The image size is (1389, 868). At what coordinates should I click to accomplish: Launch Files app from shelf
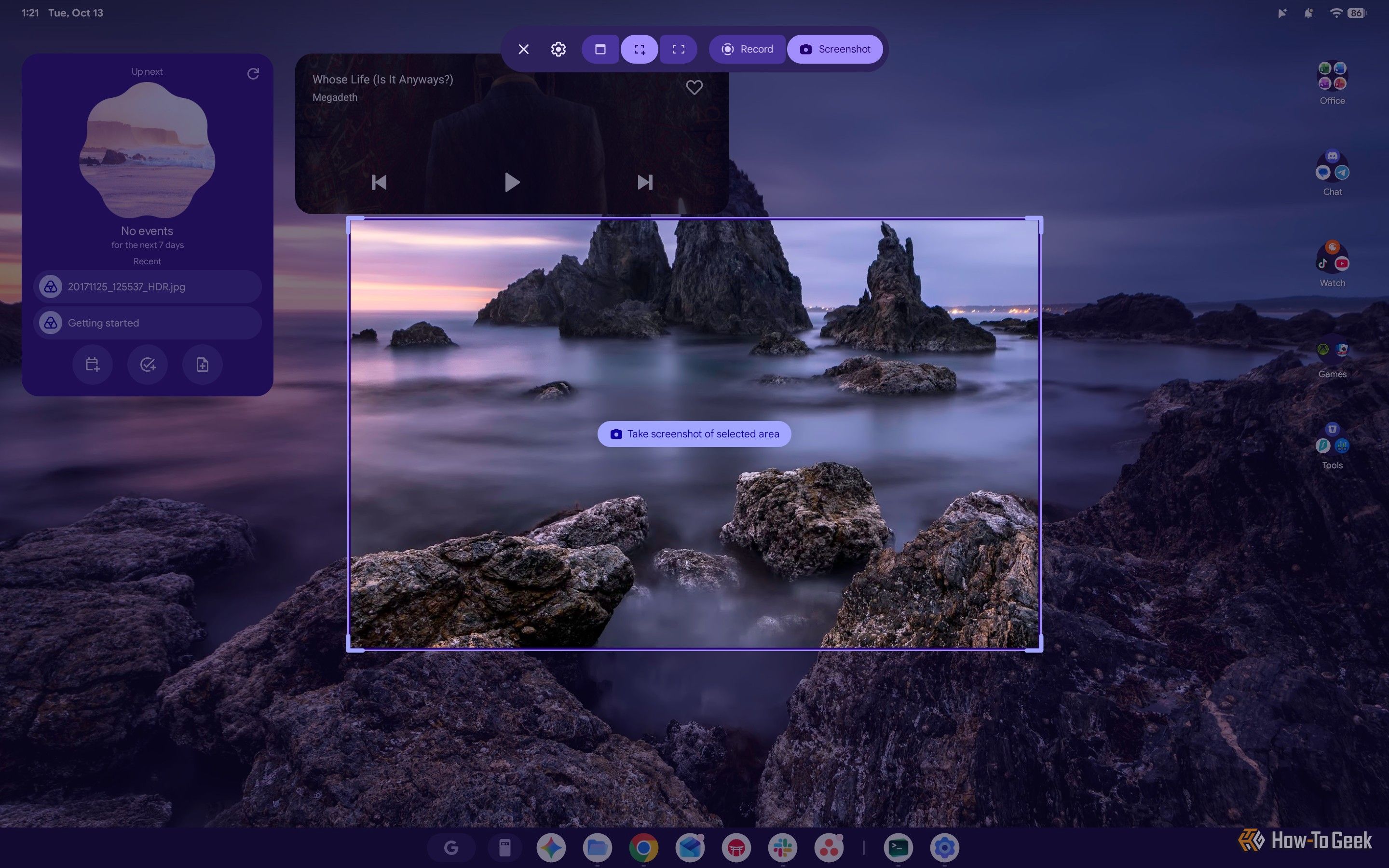[x=597, y=847]
